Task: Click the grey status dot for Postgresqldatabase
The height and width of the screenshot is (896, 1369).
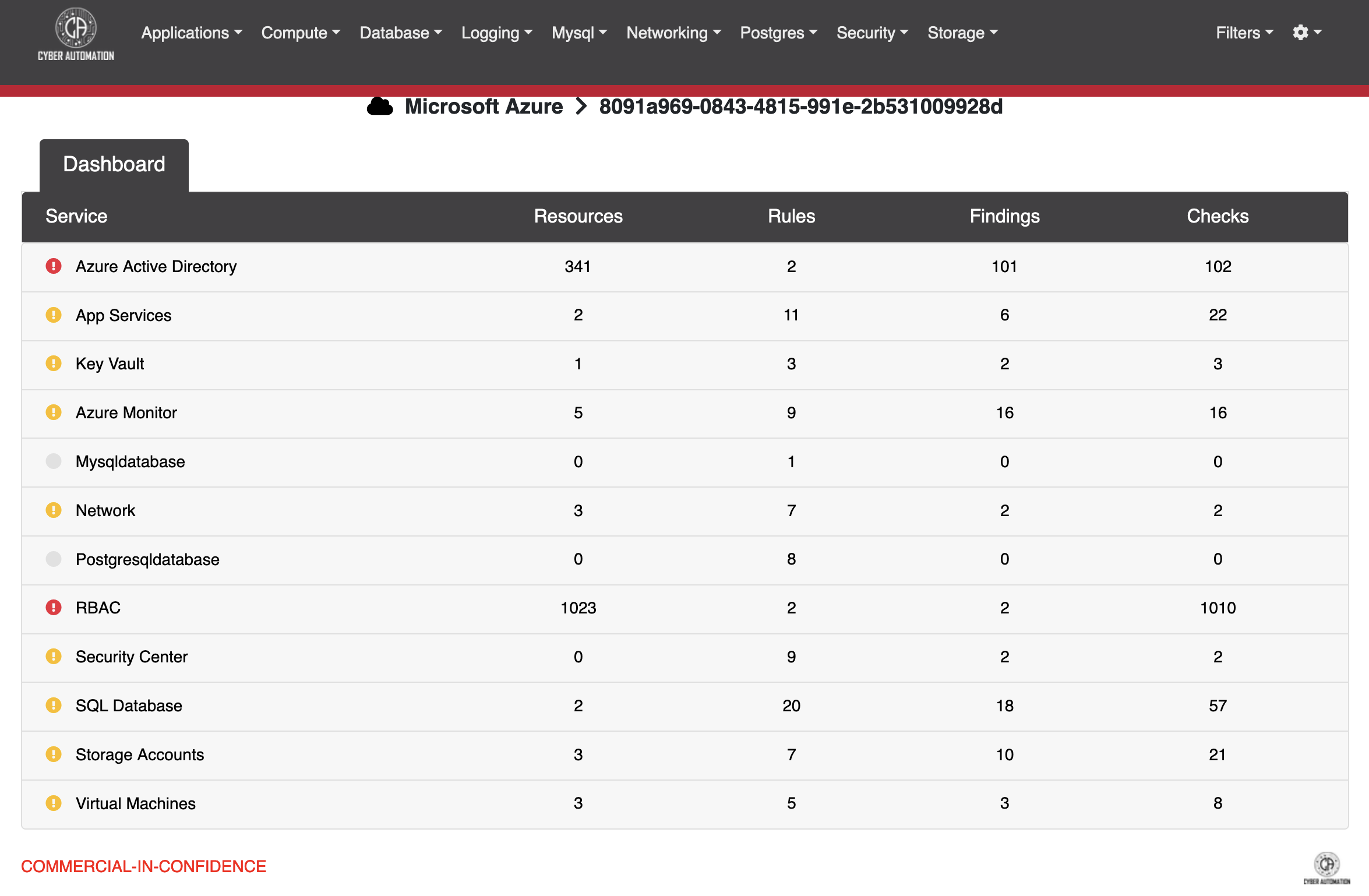Action: 54,559
